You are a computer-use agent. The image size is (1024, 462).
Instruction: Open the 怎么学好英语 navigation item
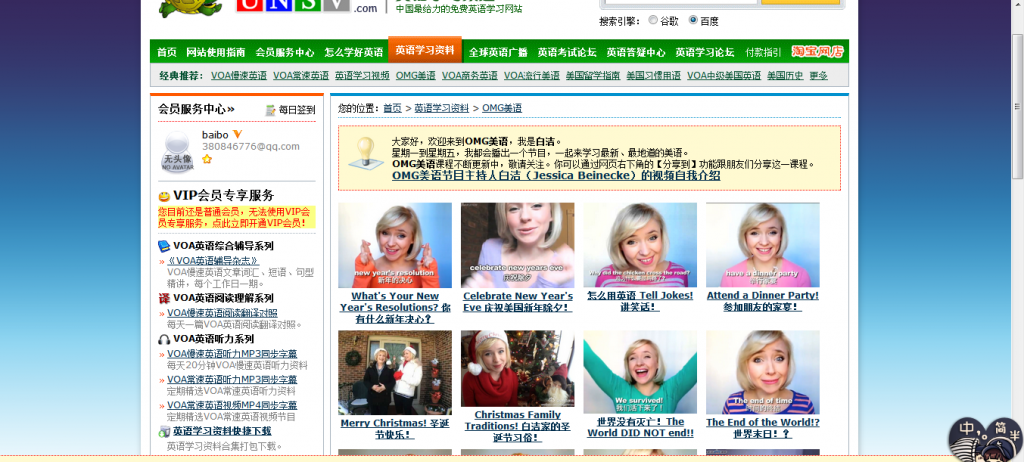pos(354,52)
